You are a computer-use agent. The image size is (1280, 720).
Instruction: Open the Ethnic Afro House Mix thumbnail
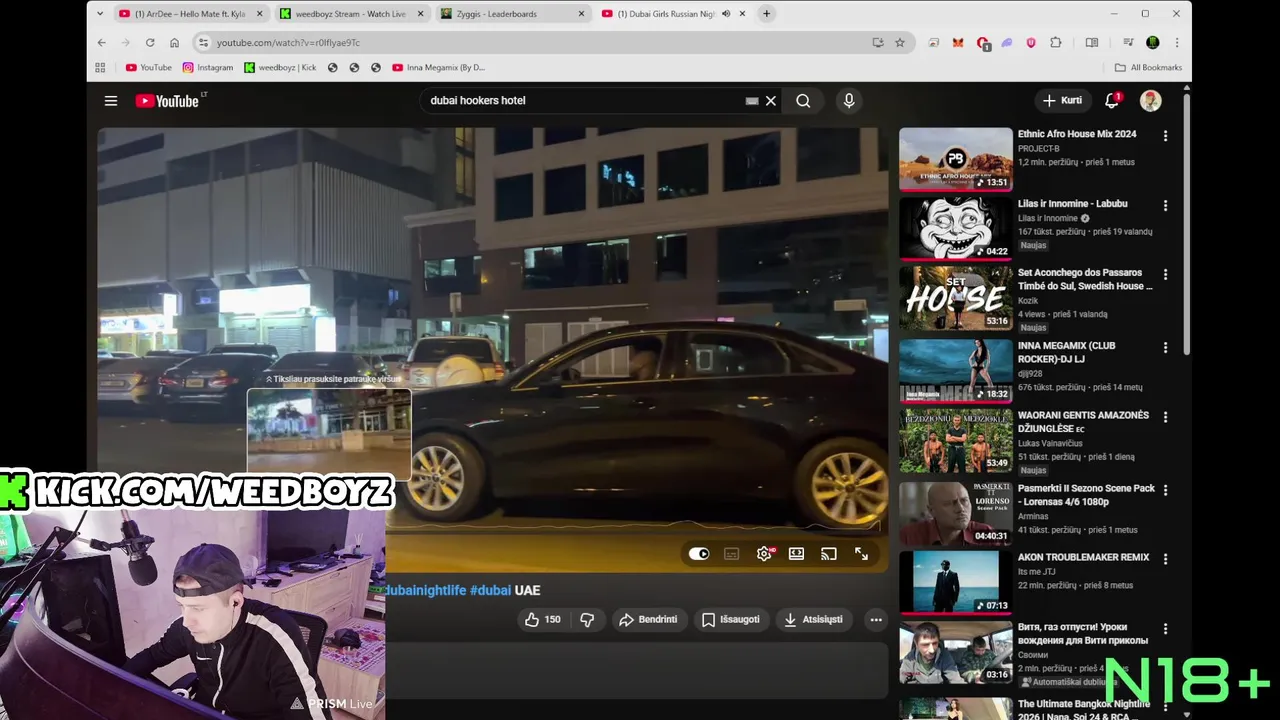955,159
